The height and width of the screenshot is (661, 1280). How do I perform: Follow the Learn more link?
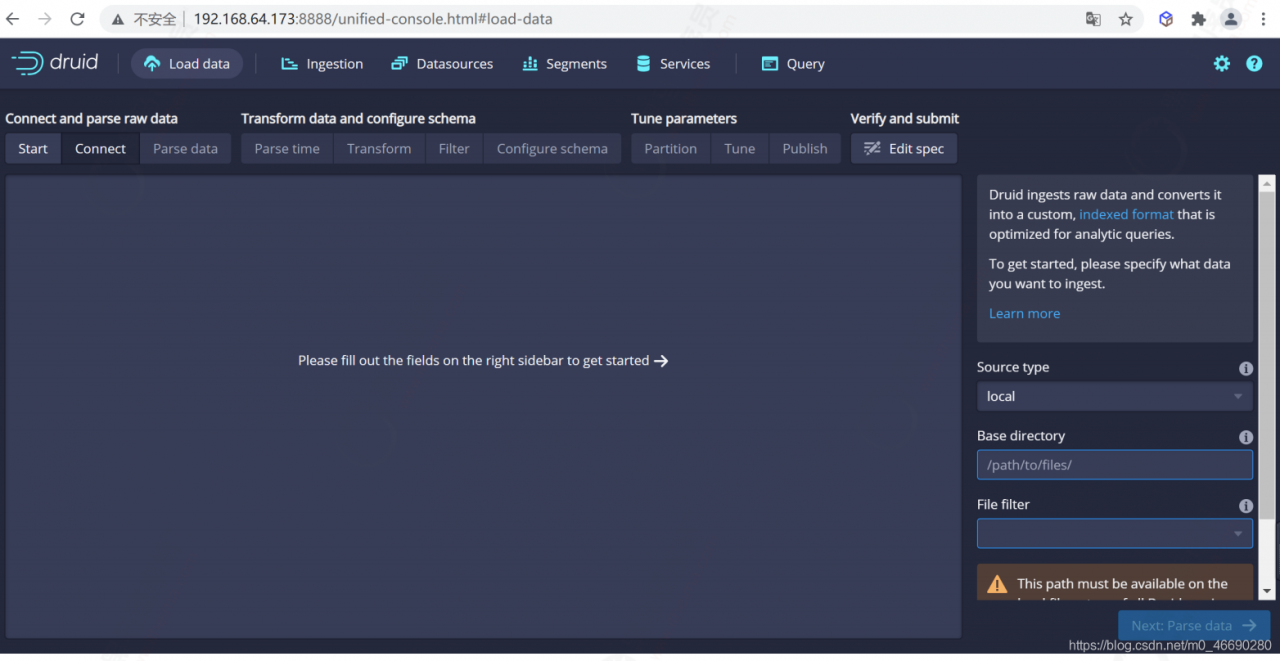(x=1024, y=313)
